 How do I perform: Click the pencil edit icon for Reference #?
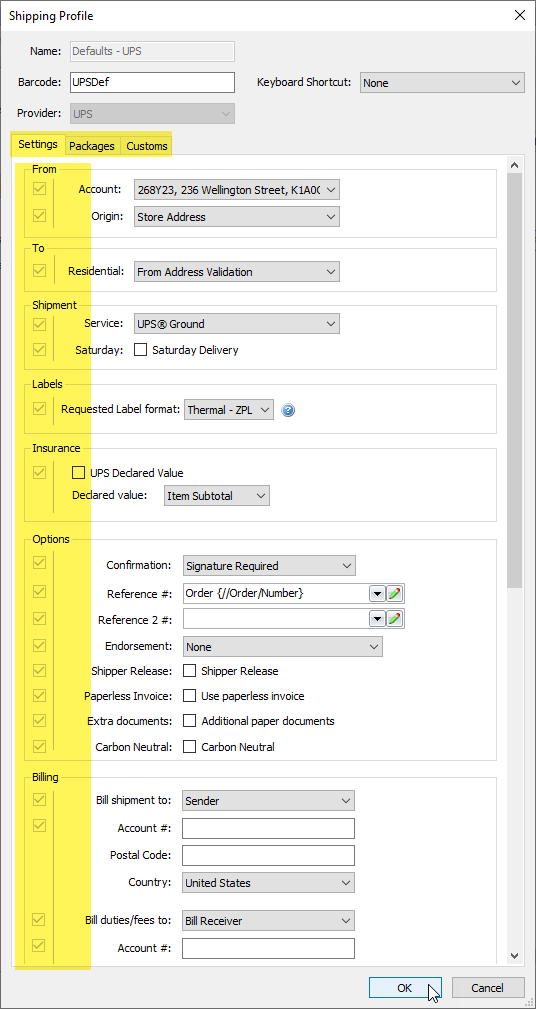tap(395, 593)
